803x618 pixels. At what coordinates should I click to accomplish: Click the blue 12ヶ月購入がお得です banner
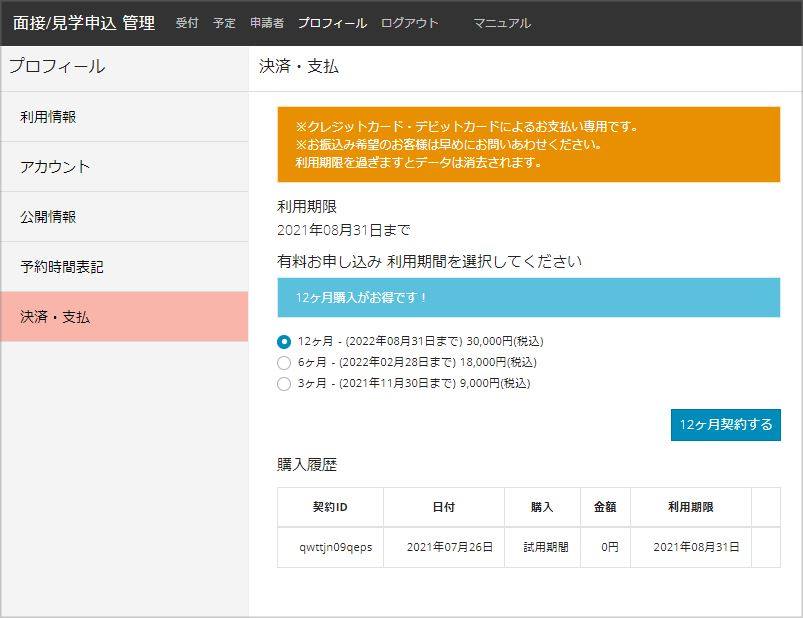click(x=528, y=297)
